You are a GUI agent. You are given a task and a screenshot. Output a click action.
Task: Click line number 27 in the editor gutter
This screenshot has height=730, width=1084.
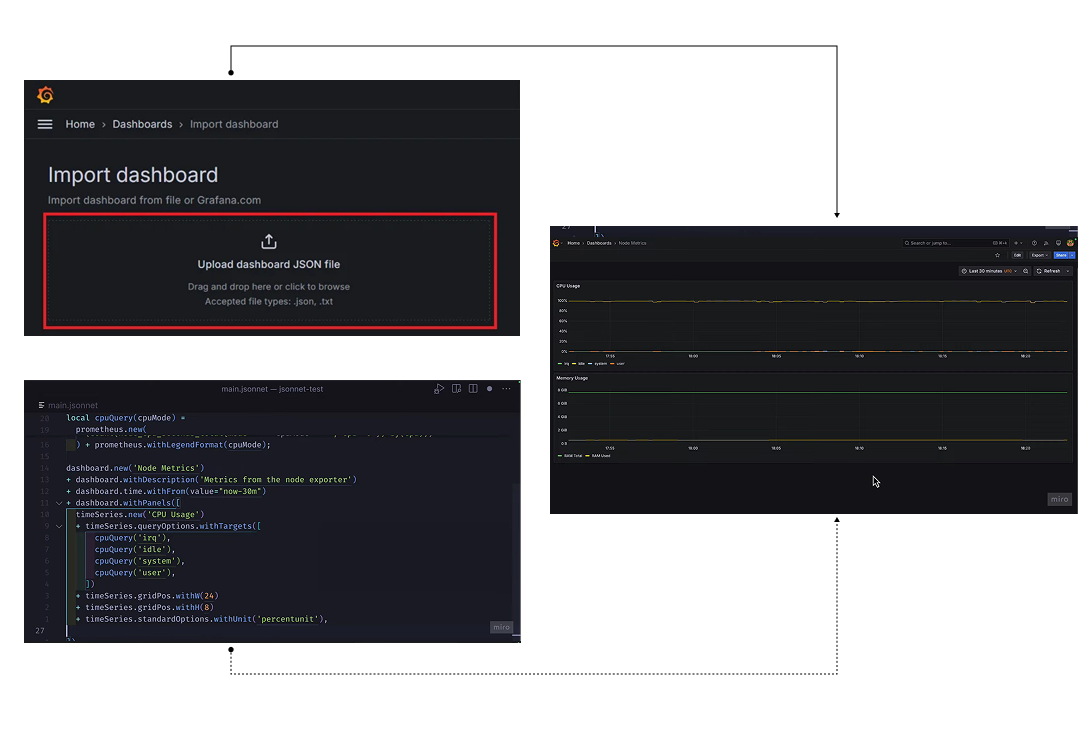pyautogui.click(x=40, y=631)
